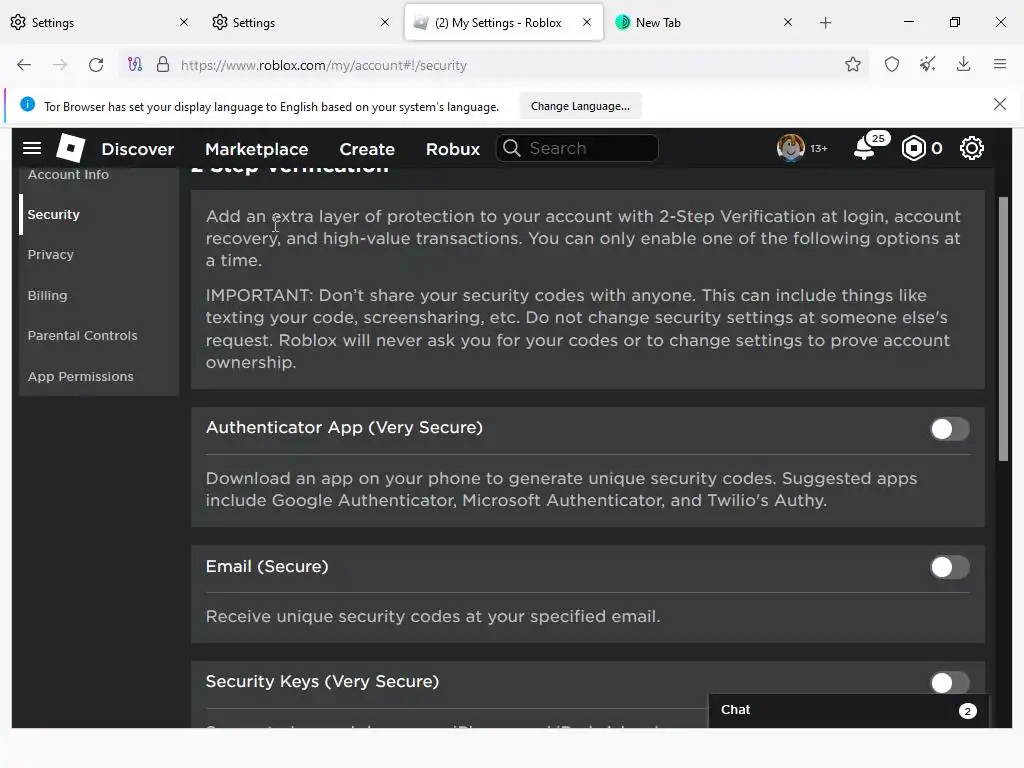
Task: Open the Tor circuit display icon
Action: pos(135,65)
